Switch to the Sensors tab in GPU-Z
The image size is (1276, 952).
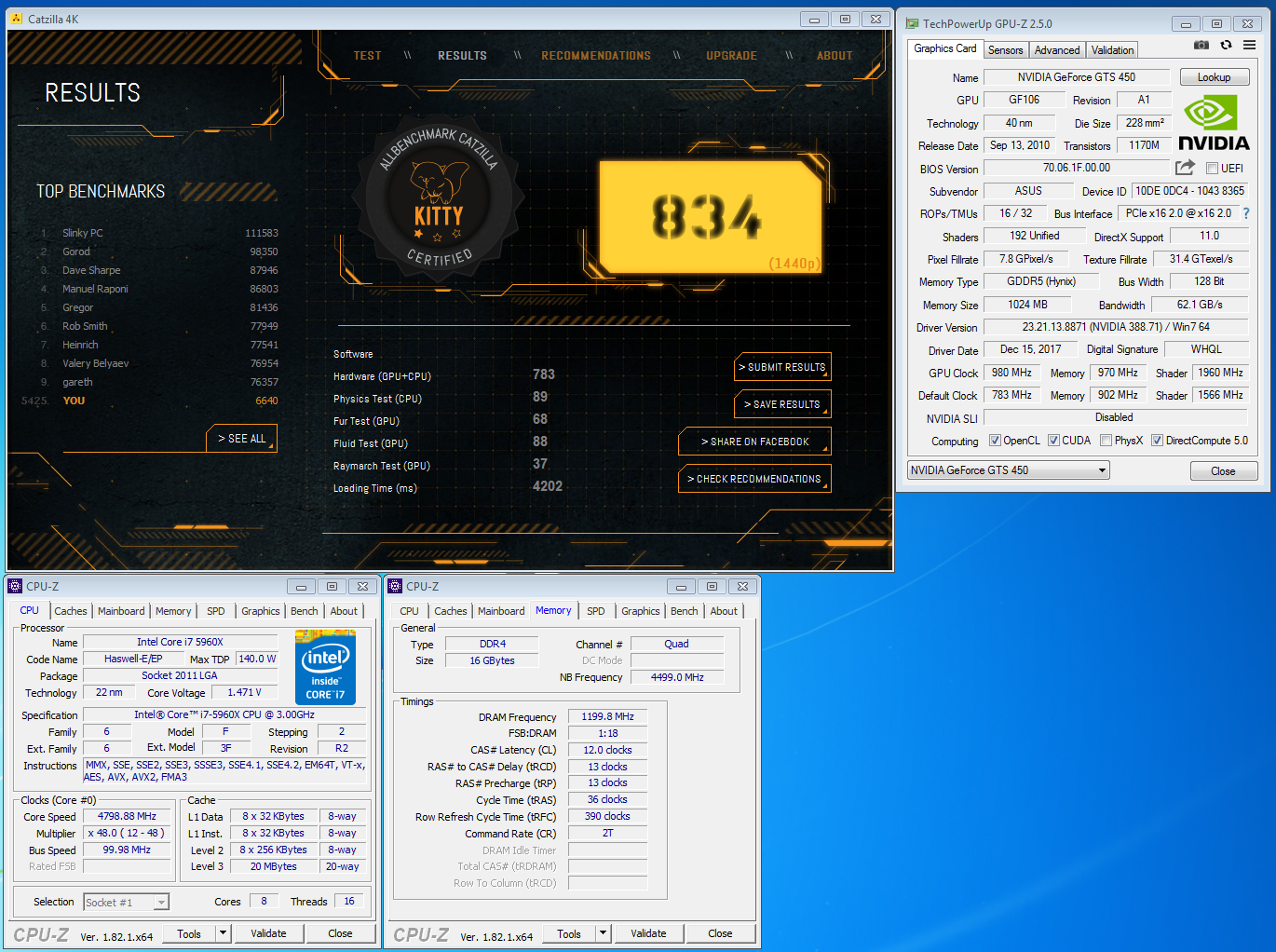pos(1005,50)
